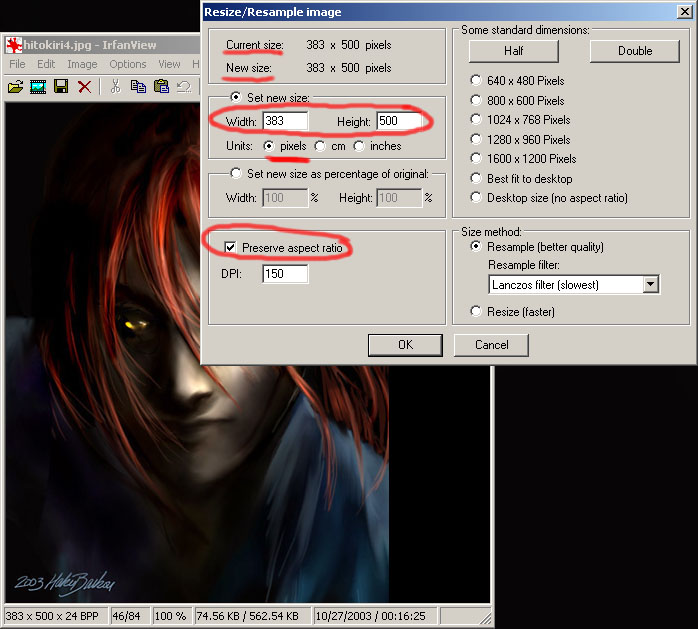Select the cm units radio button
The width and height of the screenshot is (698, 629).
pyautogui.click(x=320, y=146)
